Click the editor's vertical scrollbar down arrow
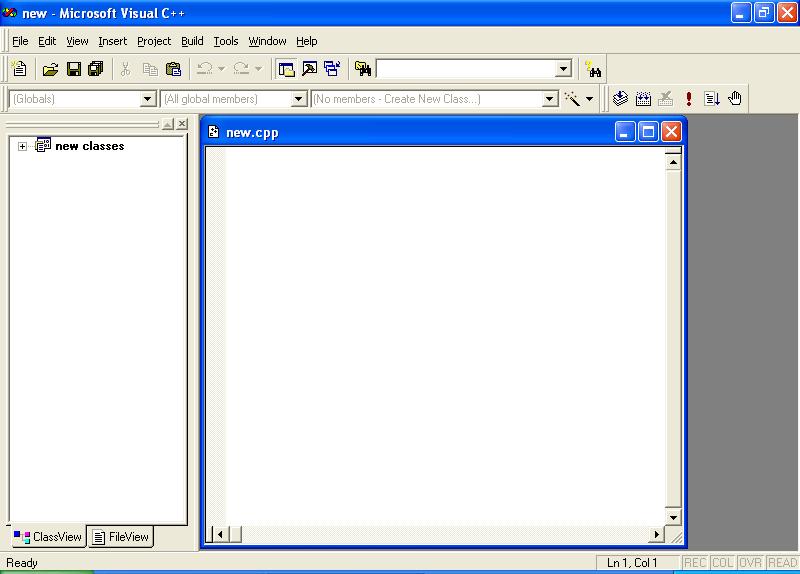This screenshot has height=574, width=800. click(x=673, y=517)
